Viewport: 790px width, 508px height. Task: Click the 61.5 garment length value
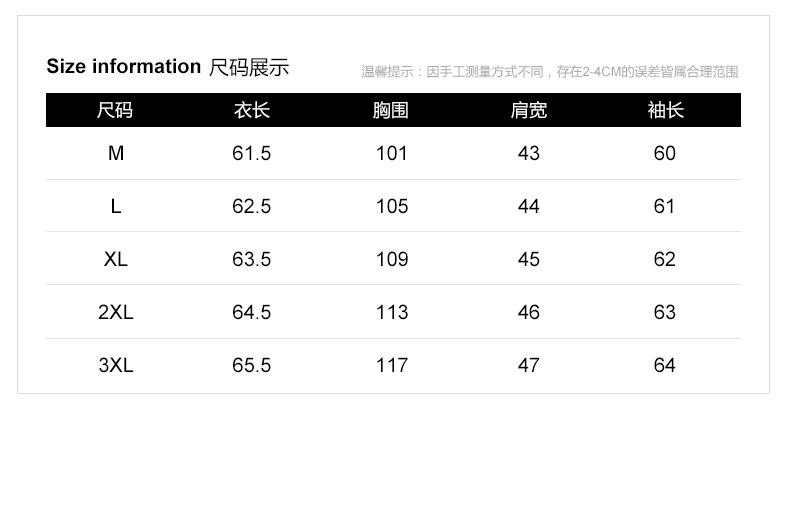251,153
